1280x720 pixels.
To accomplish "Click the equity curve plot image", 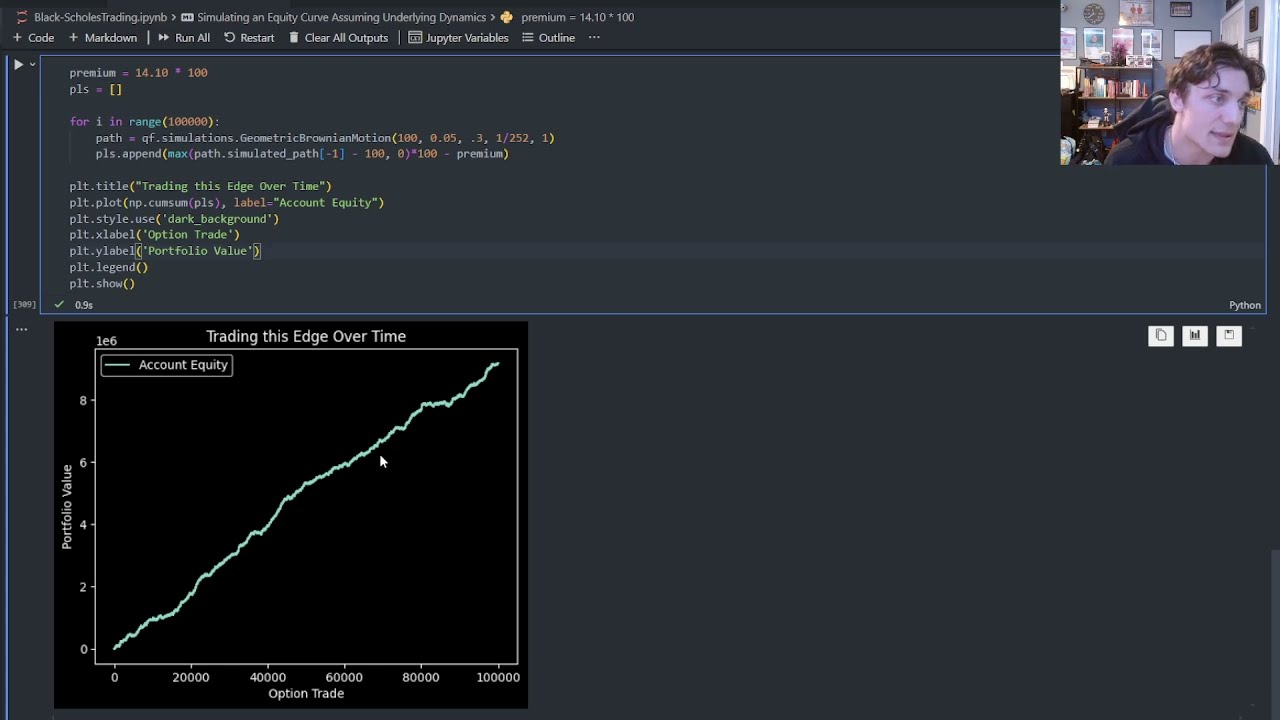I will tap(291, 515).
